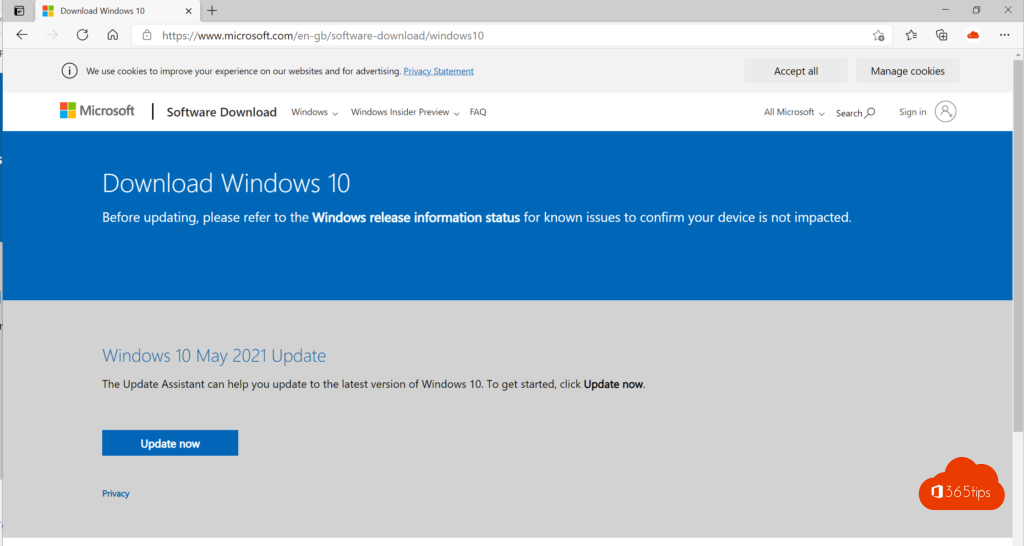Viewport: 1024px width, 546px height.
Task: Click the red cloud extension icon
Action: [973, 35]
